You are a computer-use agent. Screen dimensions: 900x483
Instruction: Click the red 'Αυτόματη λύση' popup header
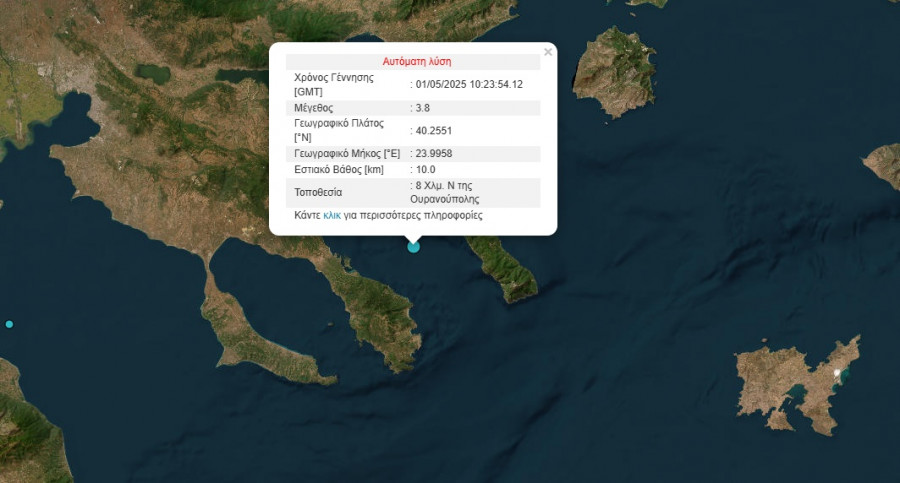point(417,61)
